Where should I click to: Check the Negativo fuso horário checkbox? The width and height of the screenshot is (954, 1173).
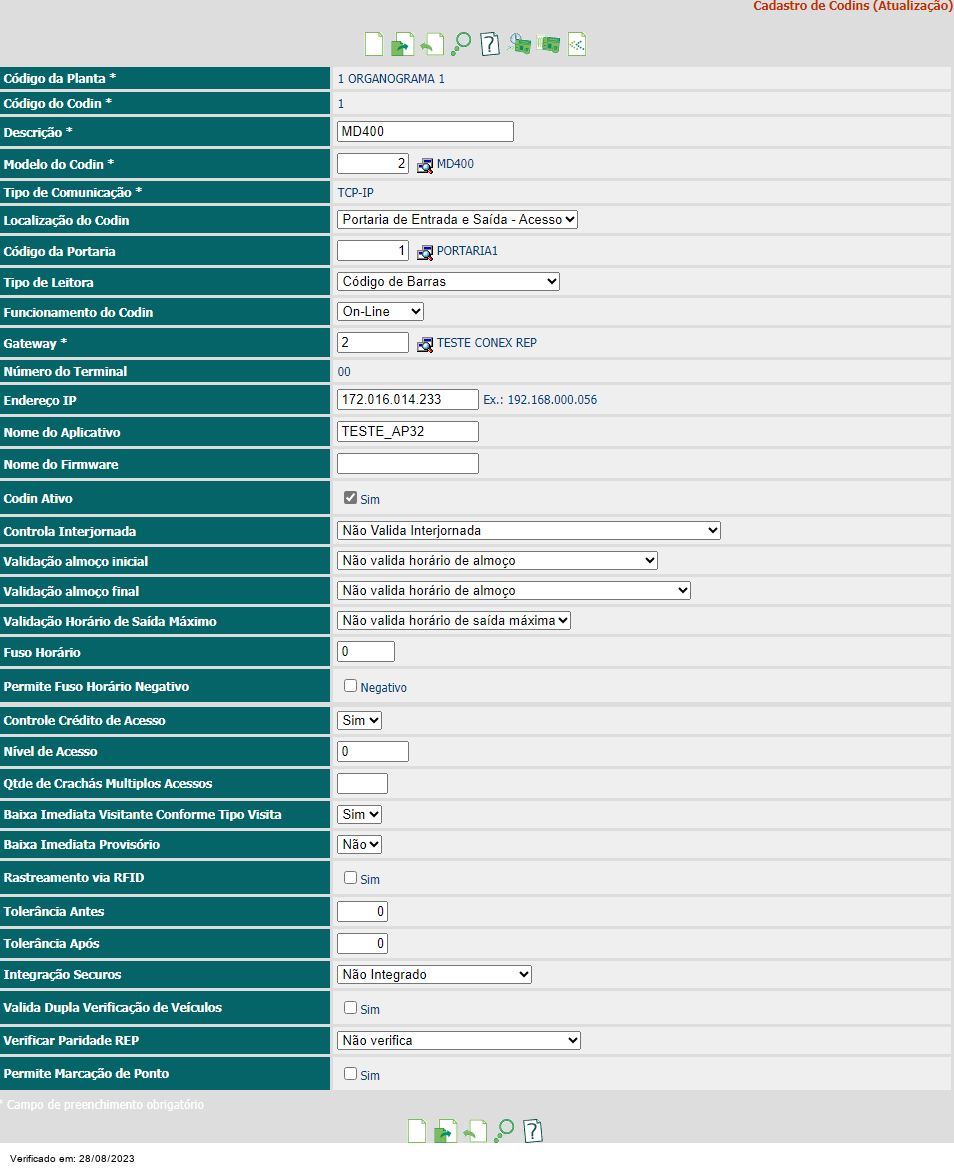(350, 686)
